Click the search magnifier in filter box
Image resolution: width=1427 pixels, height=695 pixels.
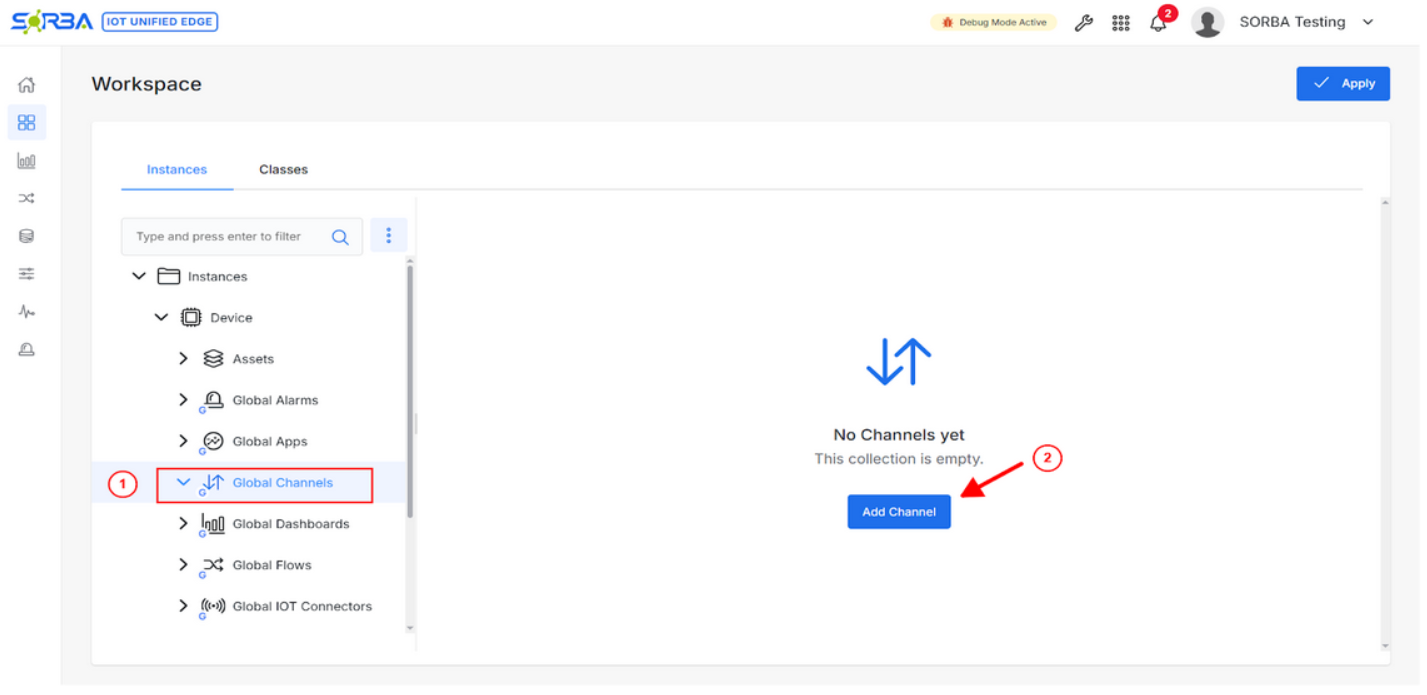[x=340, y=237]
